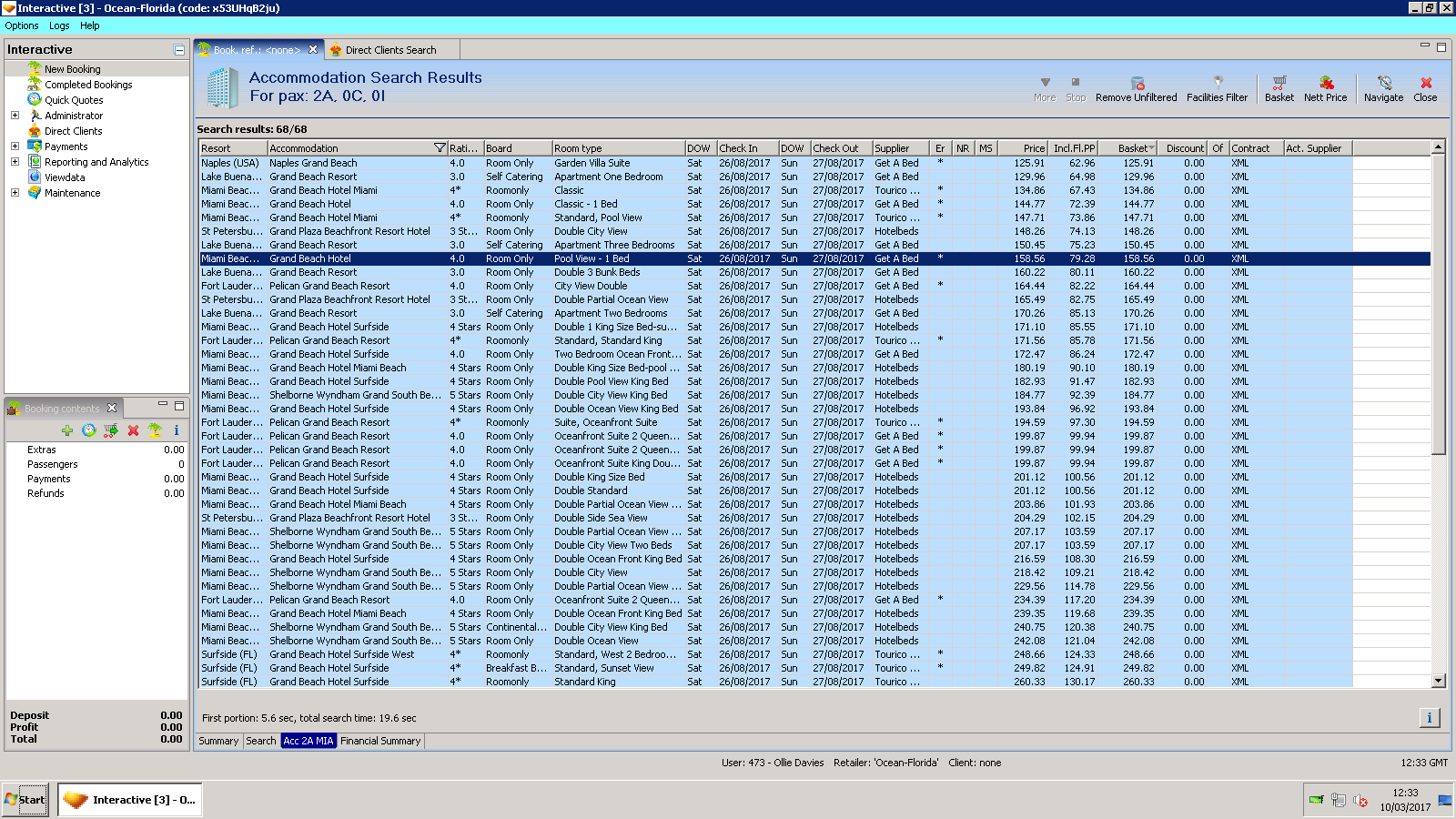
Task: Select the Naples Grand Beach result row
Action: pos(814,163)
